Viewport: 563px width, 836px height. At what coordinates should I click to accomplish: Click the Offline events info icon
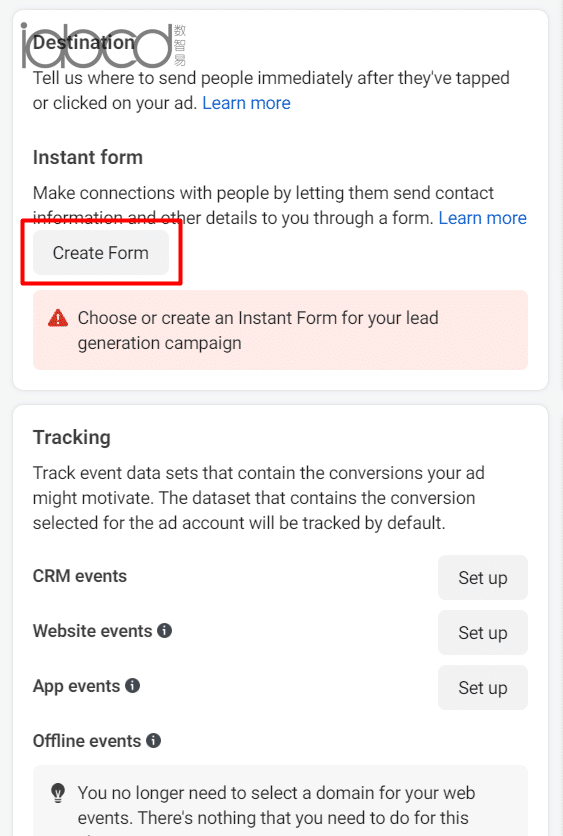coord(154,741)
